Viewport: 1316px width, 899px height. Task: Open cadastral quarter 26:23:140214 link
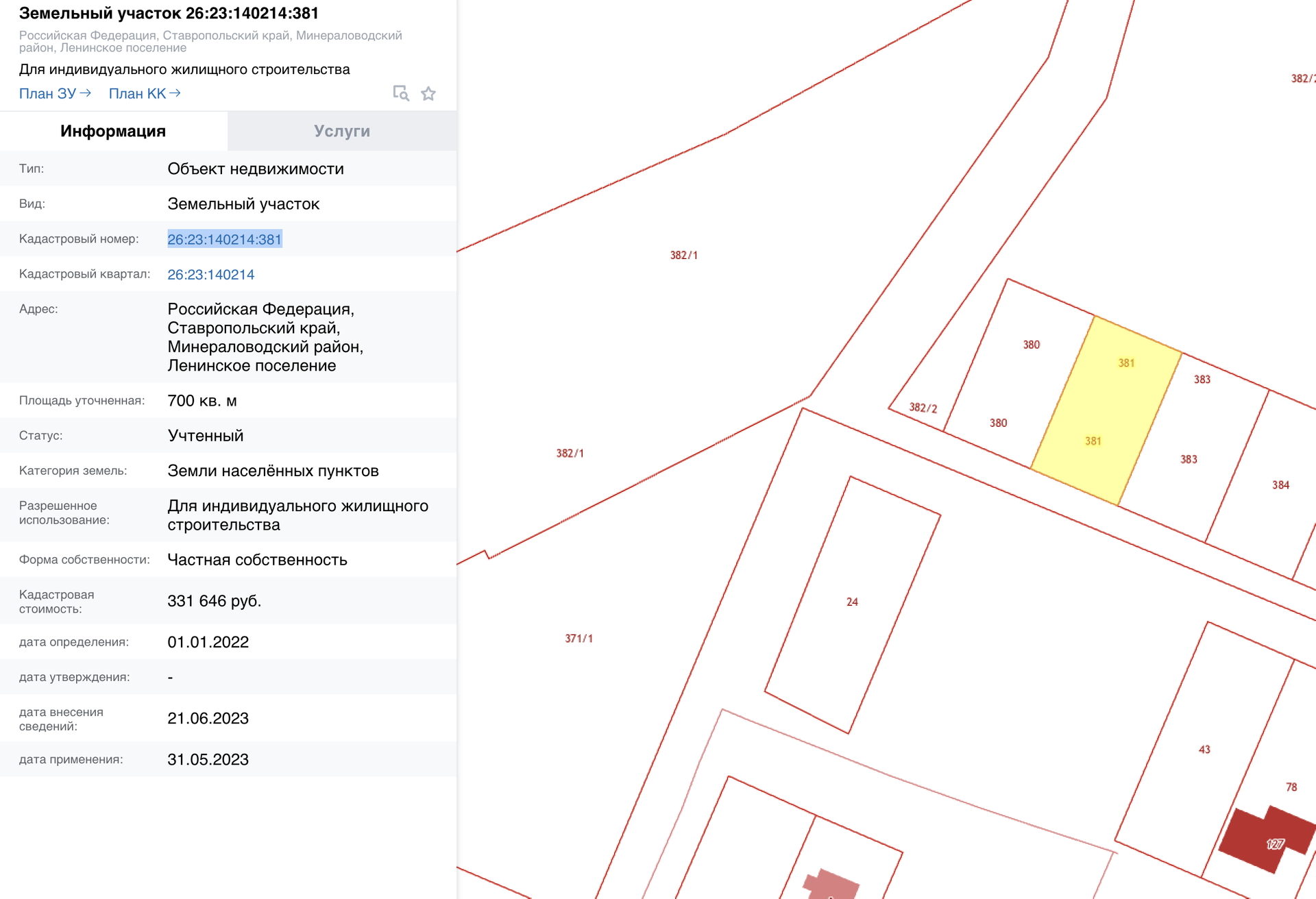tap(210, 274)
